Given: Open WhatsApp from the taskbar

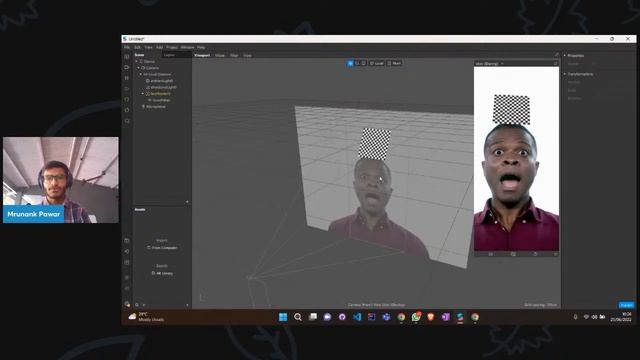Looking at the screenshot, I should pyautogui.click(x=416, y=317).
